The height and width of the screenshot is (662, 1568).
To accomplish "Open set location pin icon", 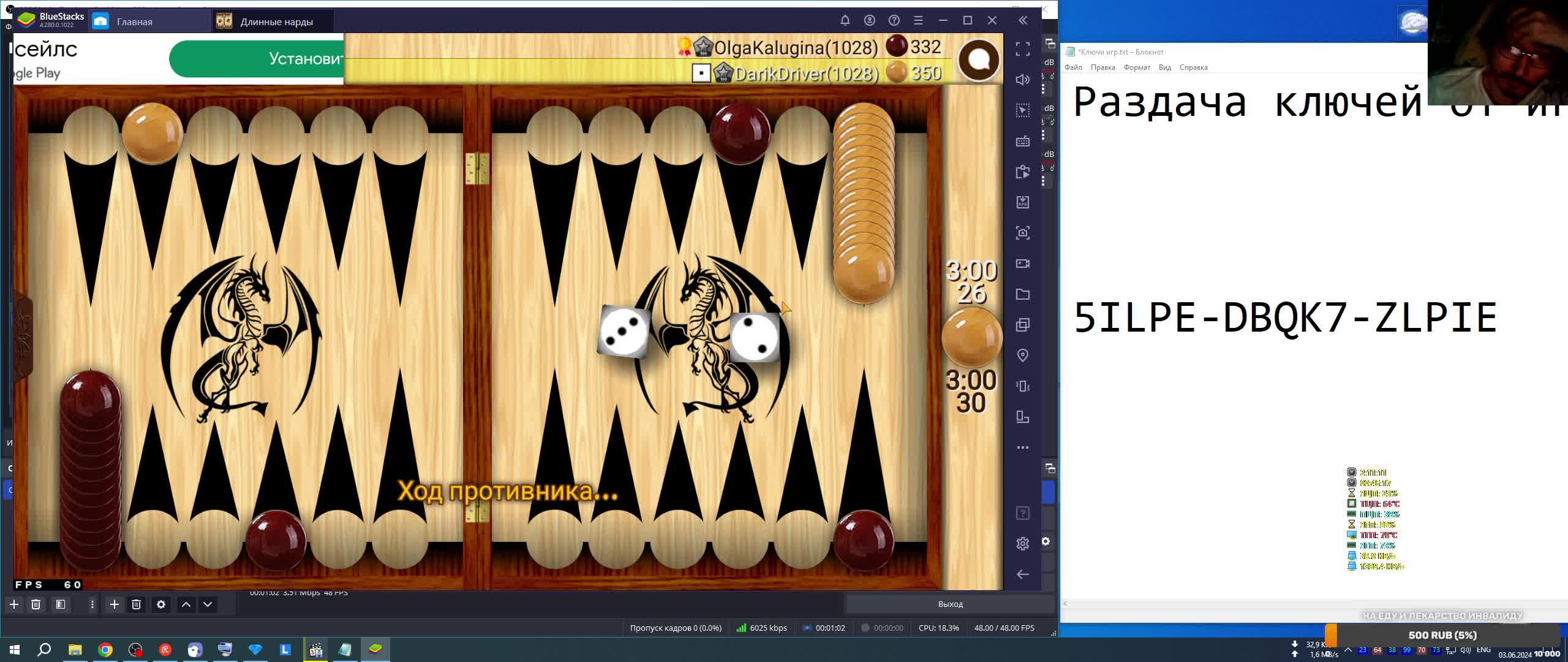I will pos(1022,356).
